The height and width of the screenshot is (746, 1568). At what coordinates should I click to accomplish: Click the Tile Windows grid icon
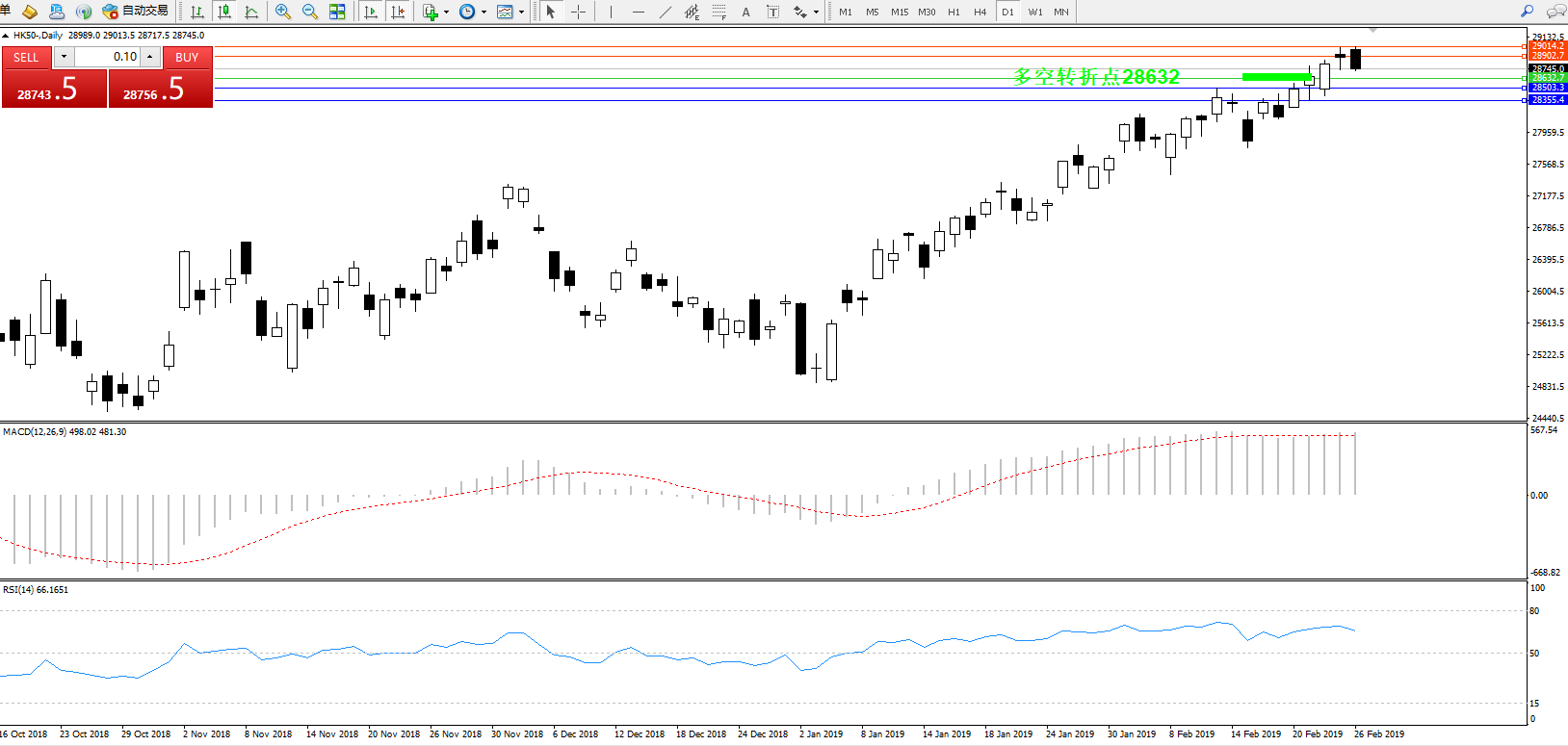[x=337, y=12]
